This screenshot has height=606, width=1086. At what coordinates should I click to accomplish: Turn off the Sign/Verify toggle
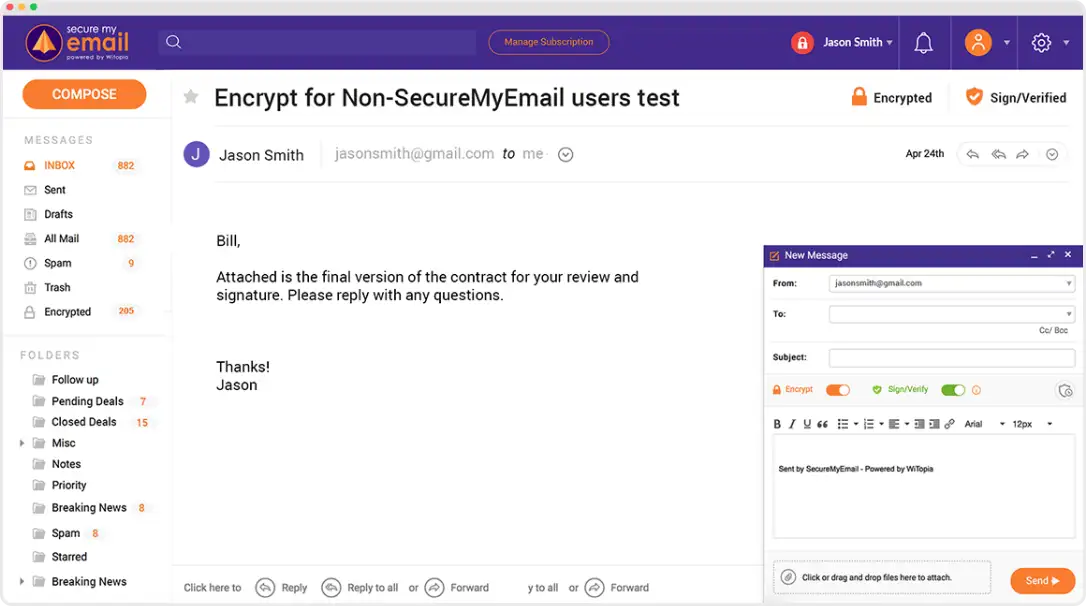pos(952,390)
